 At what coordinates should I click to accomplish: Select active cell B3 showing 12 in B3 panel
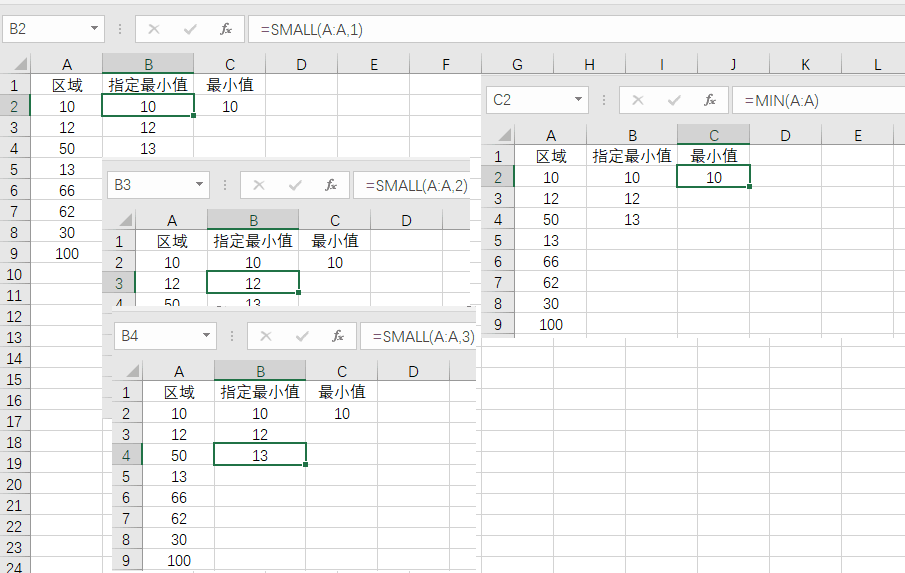click(x=253, y=283)
